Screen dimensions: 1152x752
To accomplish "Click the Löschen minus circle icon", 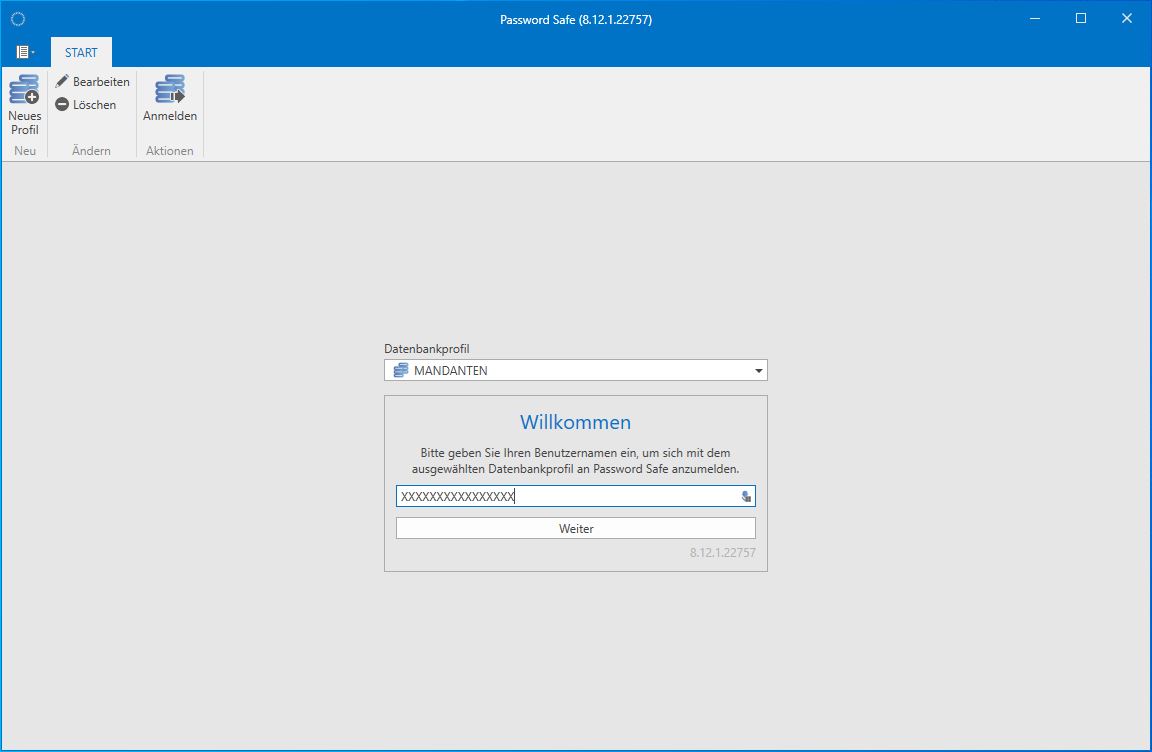I will click(x=62, y=104).
